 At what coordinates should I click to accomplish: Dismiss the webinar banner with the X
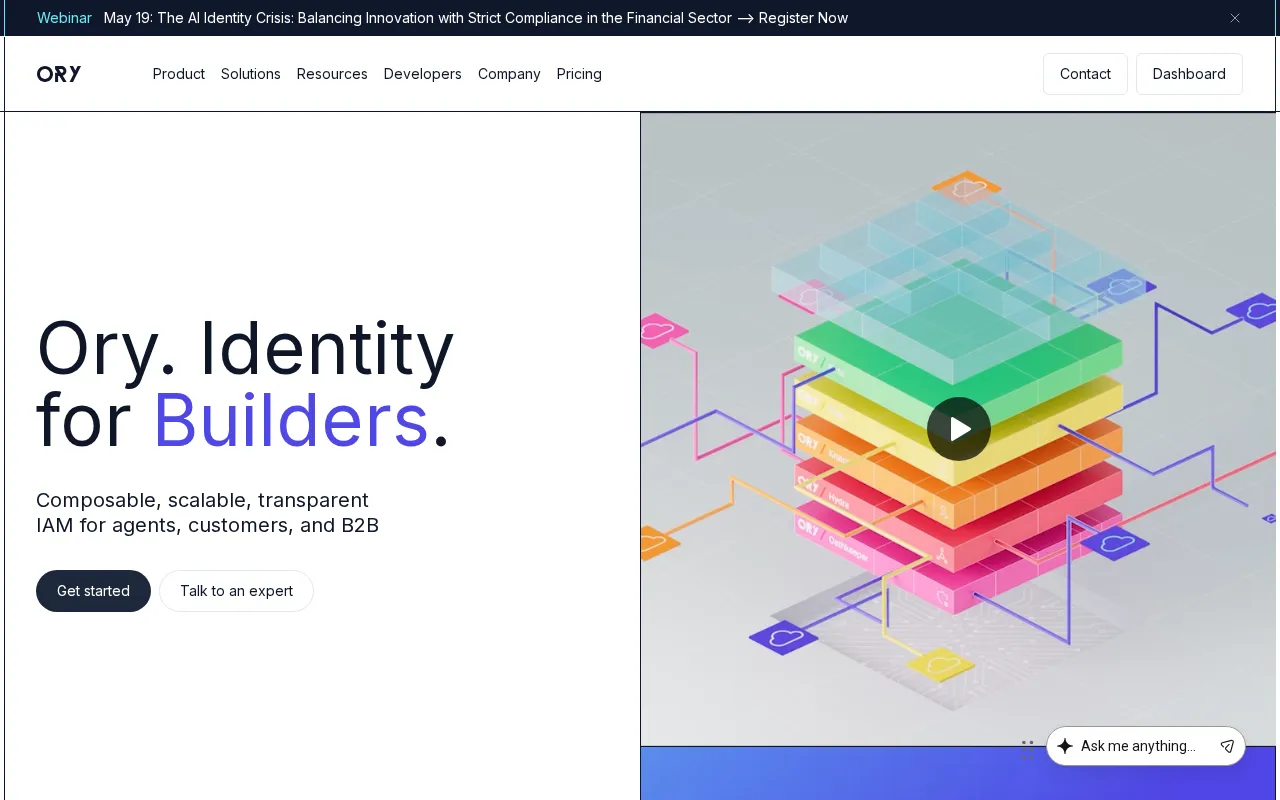(1235, 18)
